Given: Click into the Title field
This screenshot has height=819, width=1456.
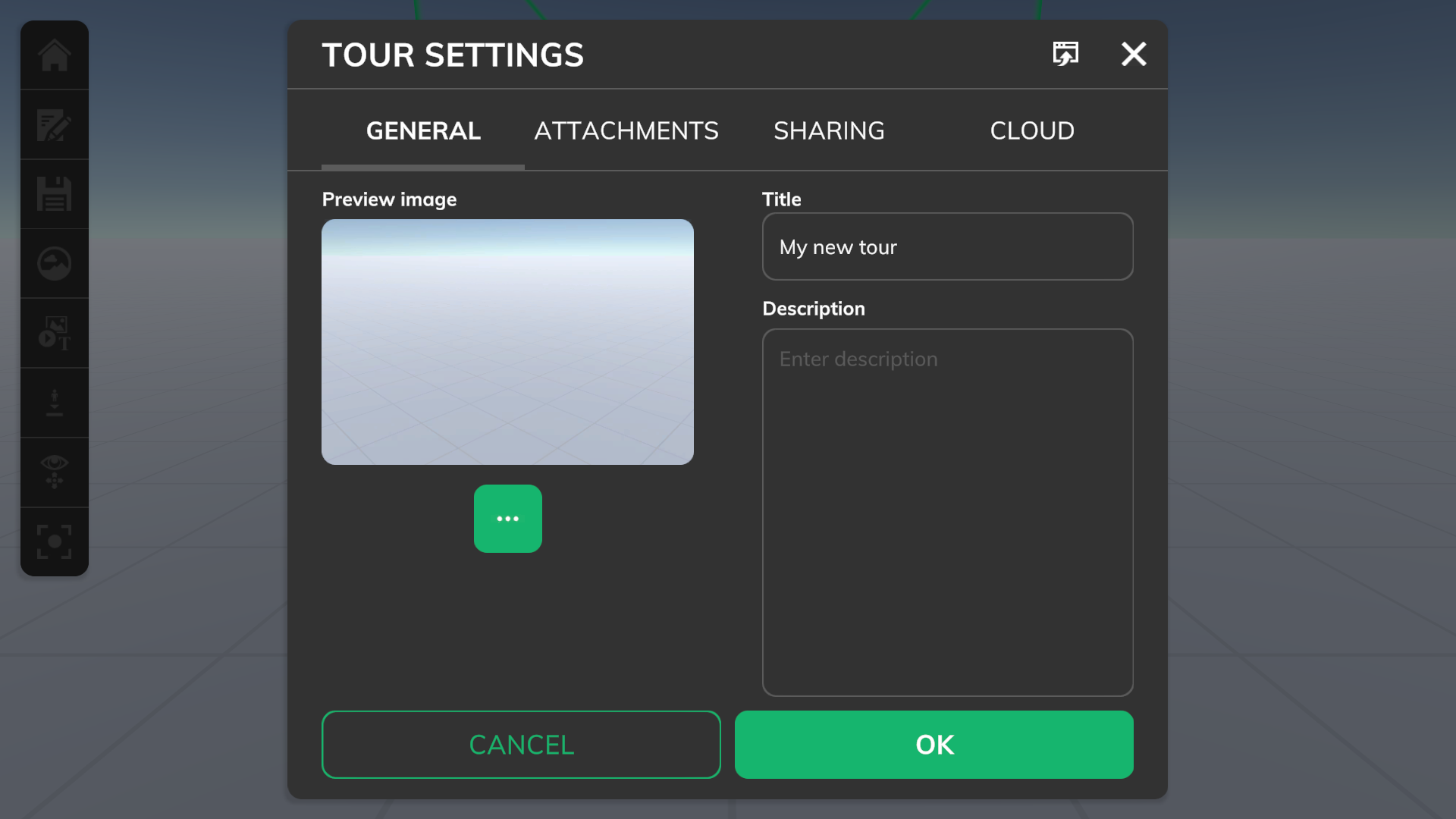Looking at the screenshot, I should click(948, 246).
